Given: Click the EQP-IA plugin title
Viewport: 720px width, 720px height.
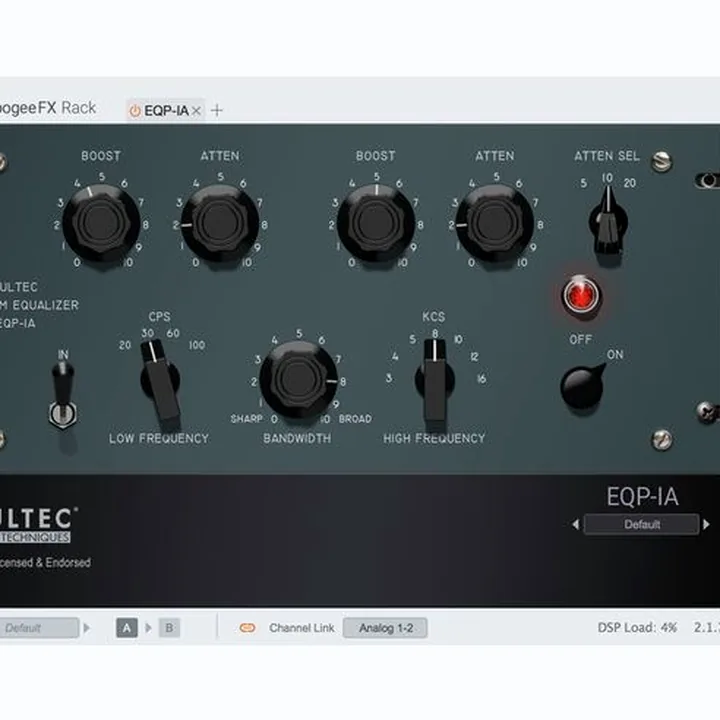Looking at the screenshot, I should (642, 496).
